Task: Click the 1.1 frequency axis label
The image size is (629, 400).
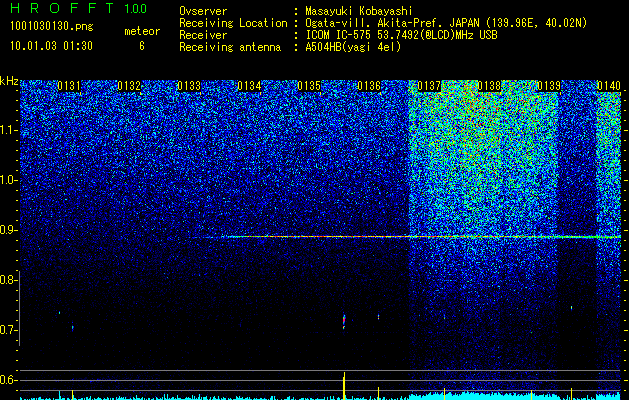Action: pyautogui.click(x=8, y=130)
